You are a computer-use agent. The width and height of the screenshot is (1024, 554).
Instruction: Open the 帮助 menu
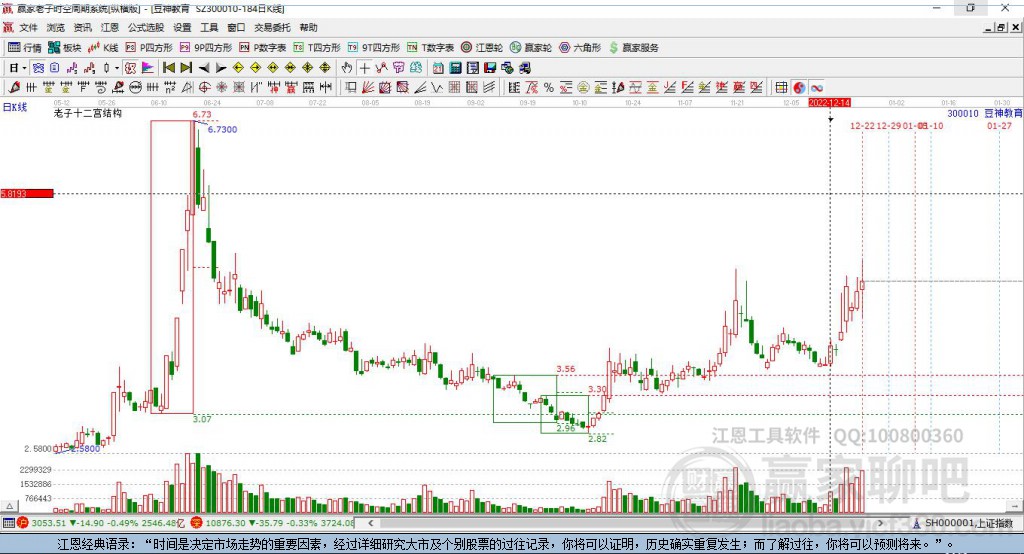pos(308,27)
